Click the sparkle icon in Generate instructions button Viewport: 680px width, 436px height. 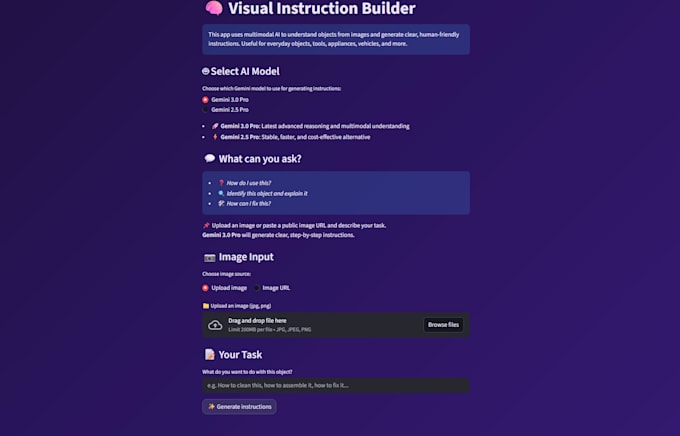(x=211, y=407)
